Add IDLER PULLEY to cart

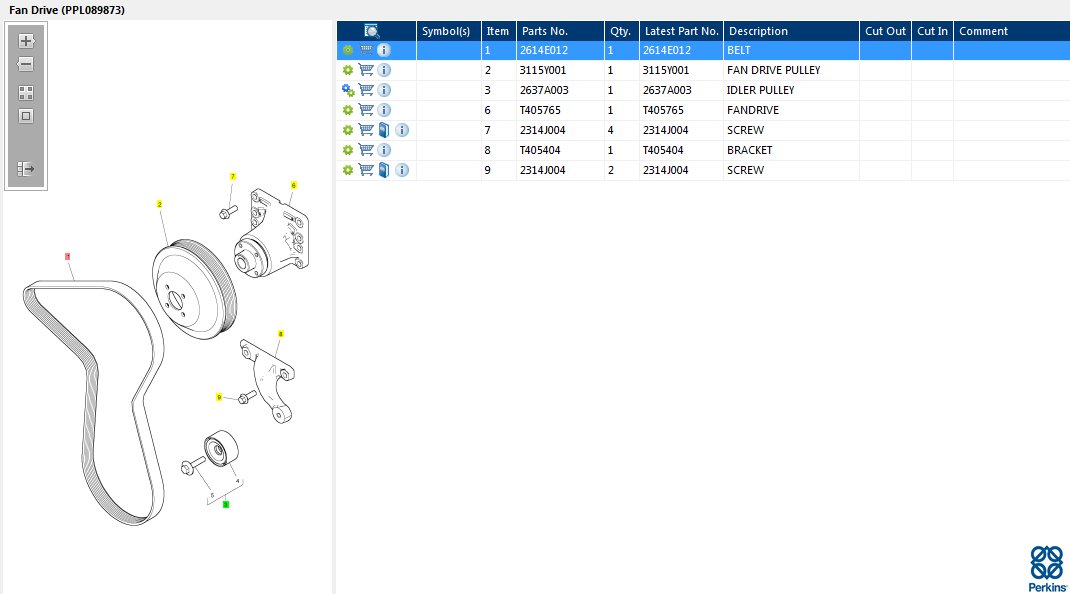tap(366, 89)
